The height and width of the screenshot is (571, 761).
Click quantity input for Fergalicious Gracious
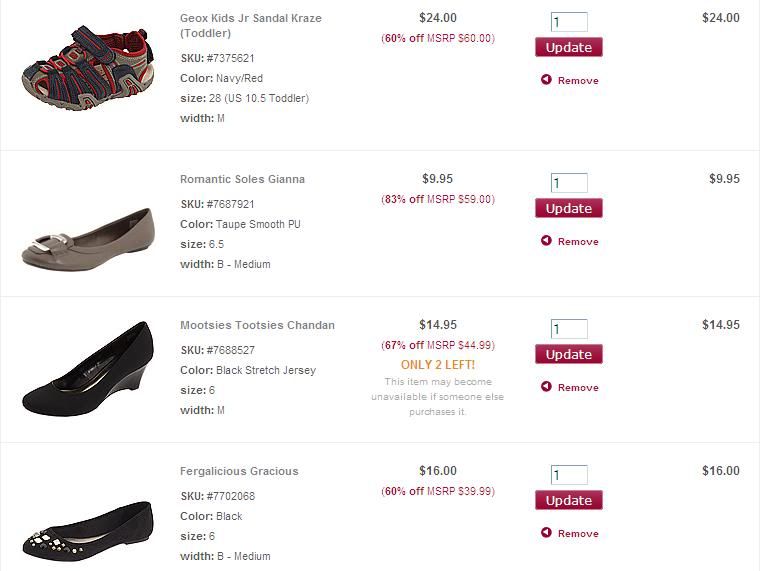pyautogui.click(x=569, y=475)
